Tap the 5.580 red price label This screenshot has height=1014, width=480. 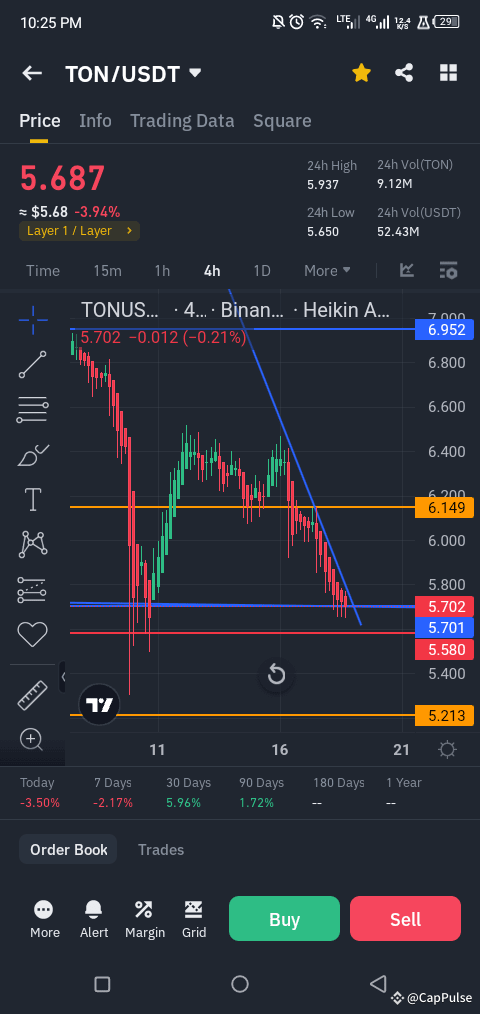pyautogui.click(x=446, y=649)
